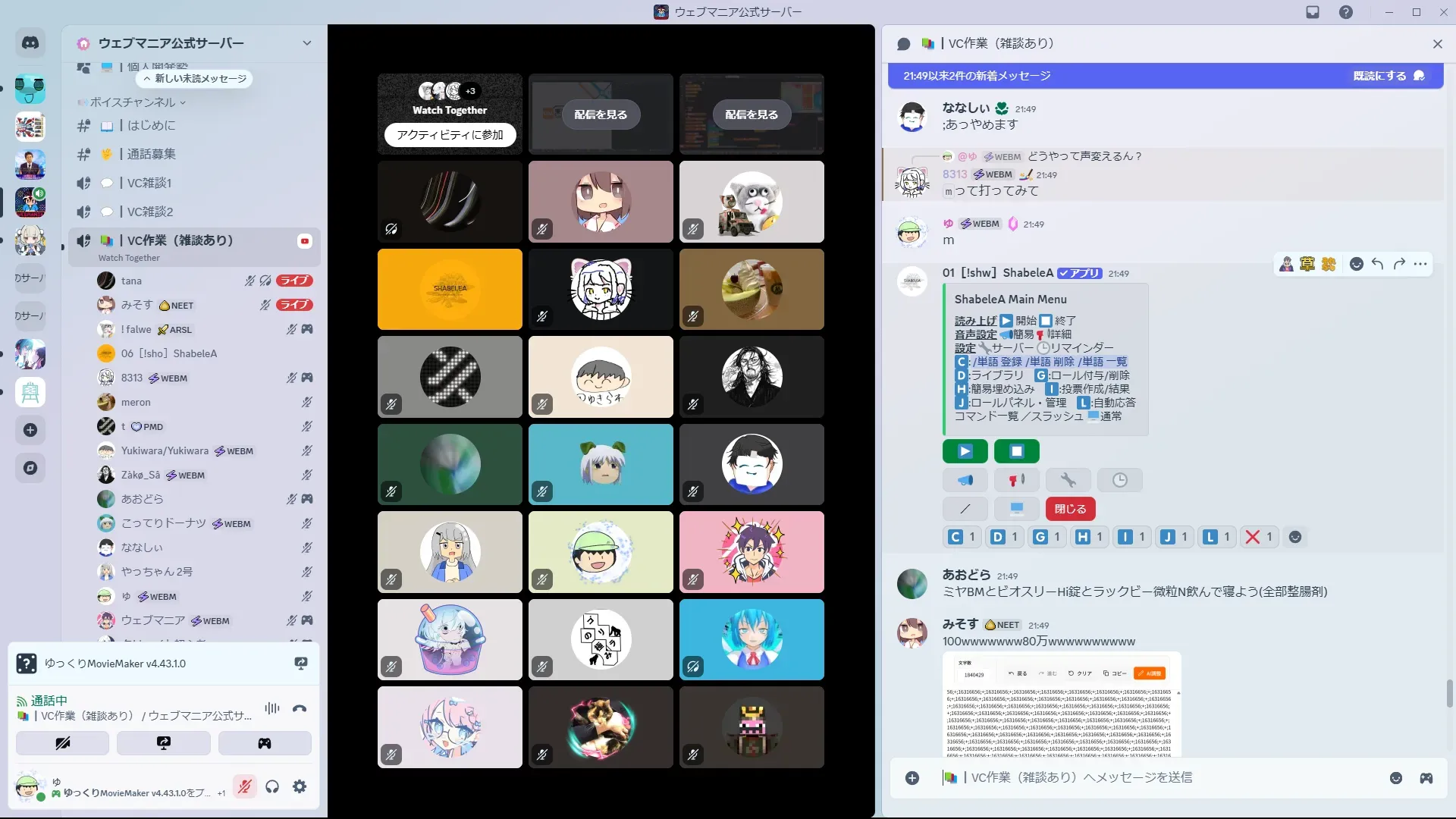Image resolution: width=1456 pixels, height=819 pixels.
Task: Open explore discoverable servers compass icon
Action: pyautogui.click(x=30, y=468)
